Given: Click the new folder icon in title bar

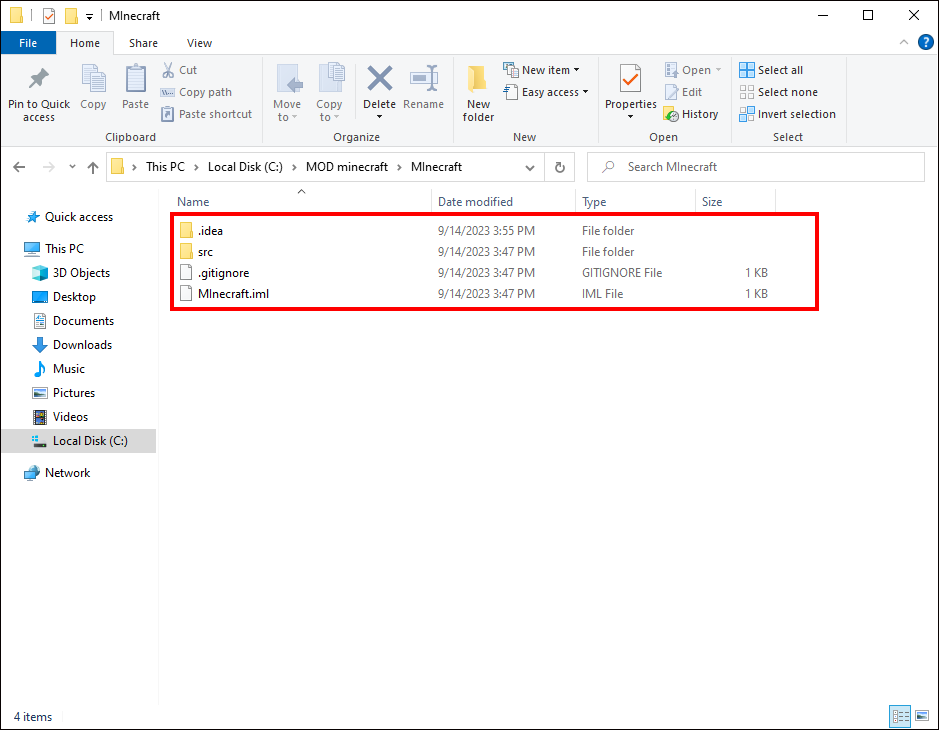Looking at the screenshot, I should coord(71,16).
